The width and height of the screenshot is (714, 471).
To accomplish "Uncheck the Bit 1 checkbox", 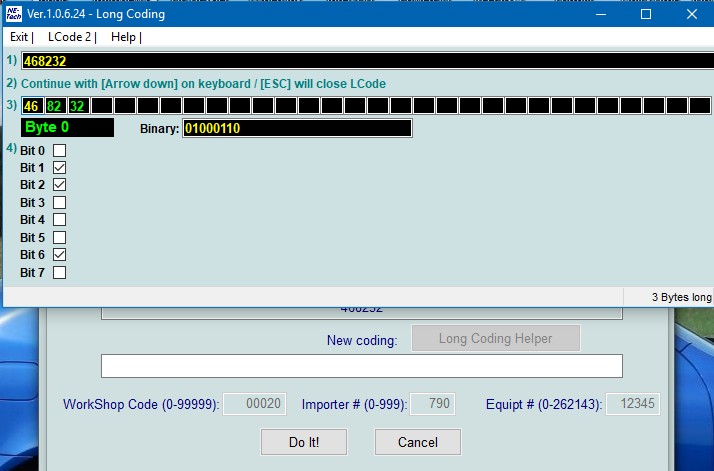I will pyautogui.click(x=59, y=168).
